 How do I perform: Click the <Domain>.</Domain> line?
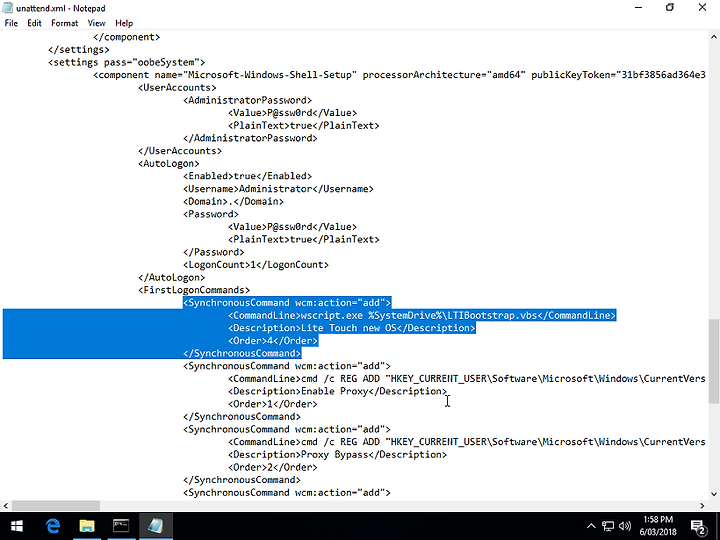coord(233,201)
